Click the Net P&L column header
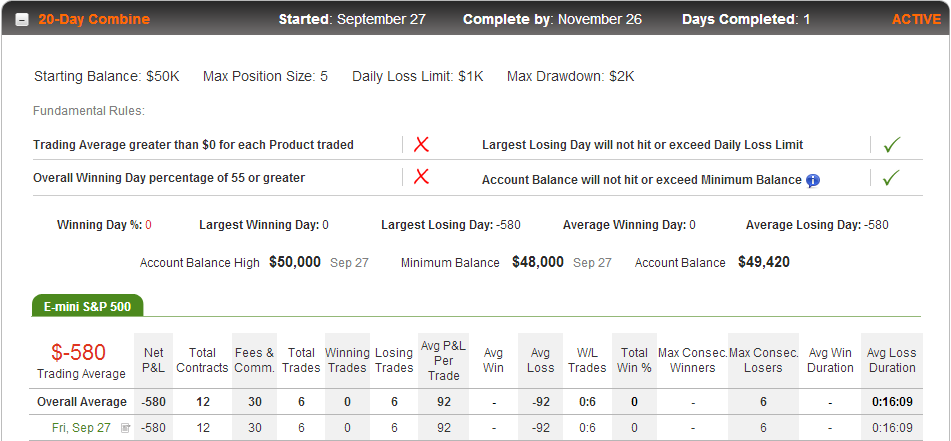 click(153, 360)
